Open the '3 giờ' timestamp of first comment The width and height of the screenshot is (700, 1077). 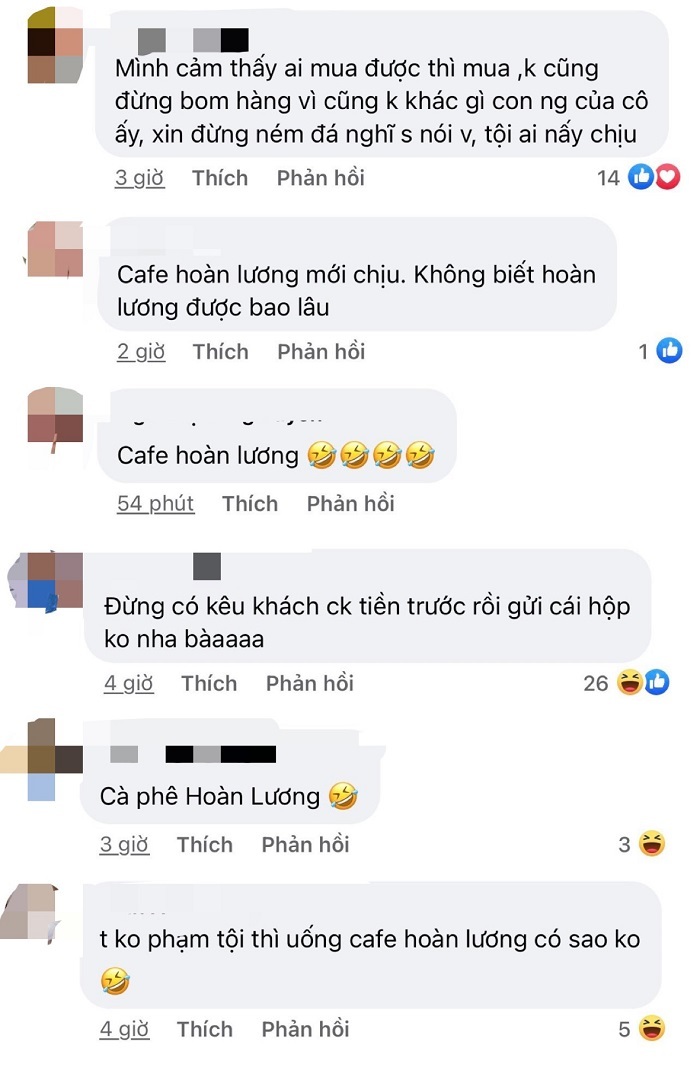(139, 178)
